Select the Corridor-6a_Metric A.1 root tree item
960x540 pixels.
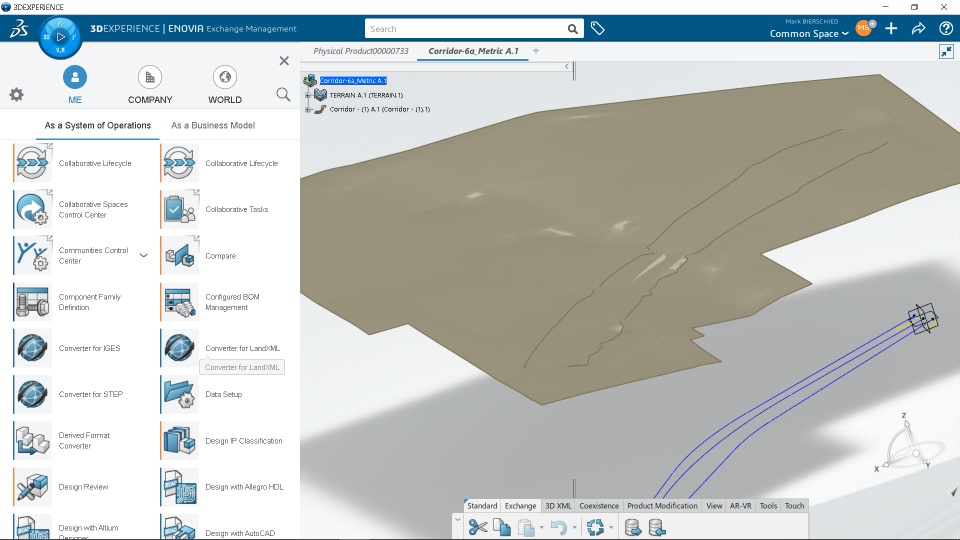click(x=353, y=80)
